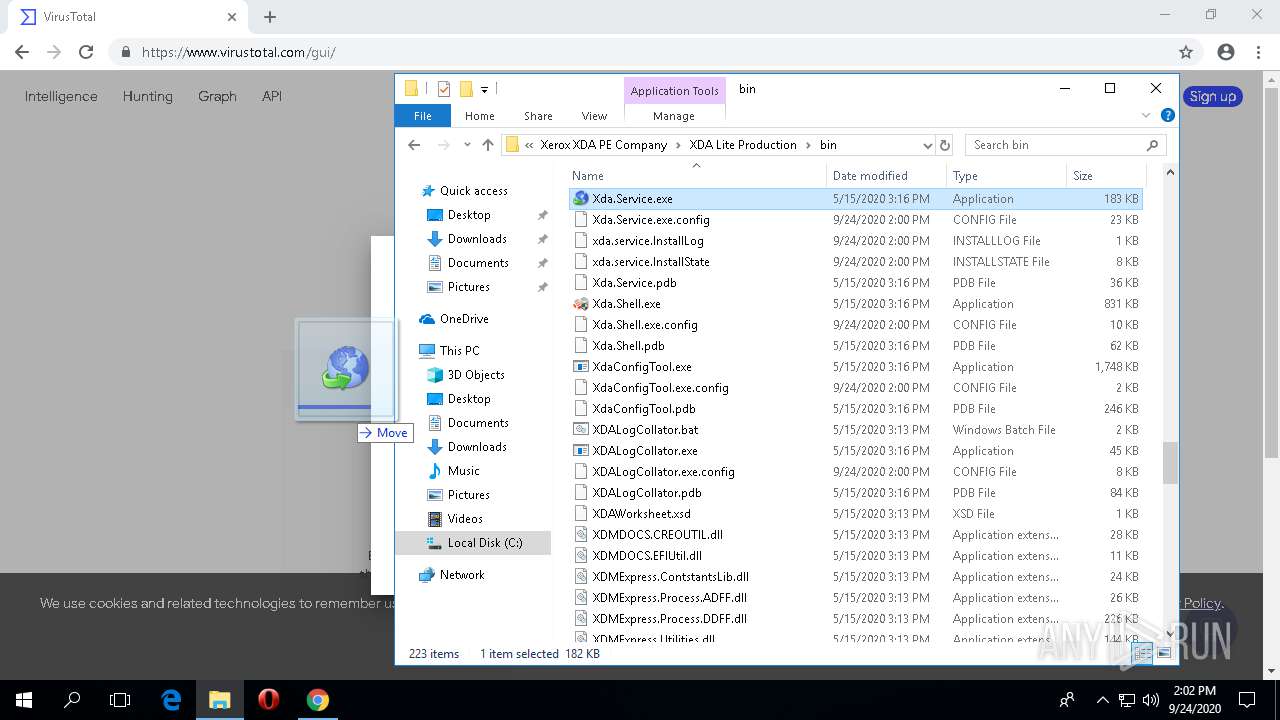Screen dimensions: 1280x720
Task: Switch to Home ribbon tab
Action: click(480, 116)
